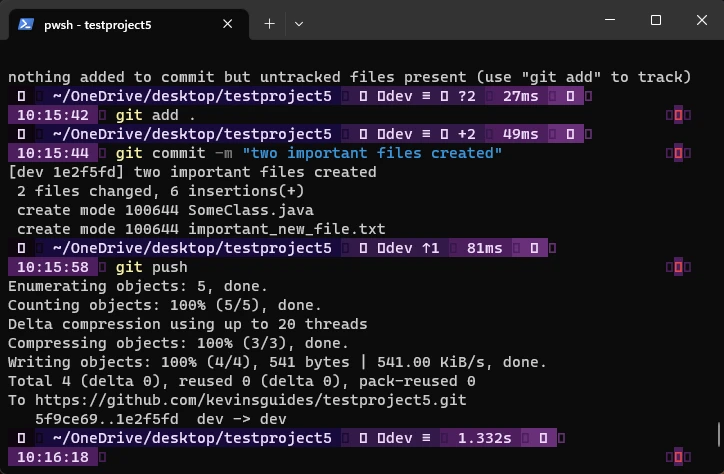Click the 'dev ≡ +2' branch status segment
The height and width of the screenshot is (474, 724).
click(x=413, y=134)
